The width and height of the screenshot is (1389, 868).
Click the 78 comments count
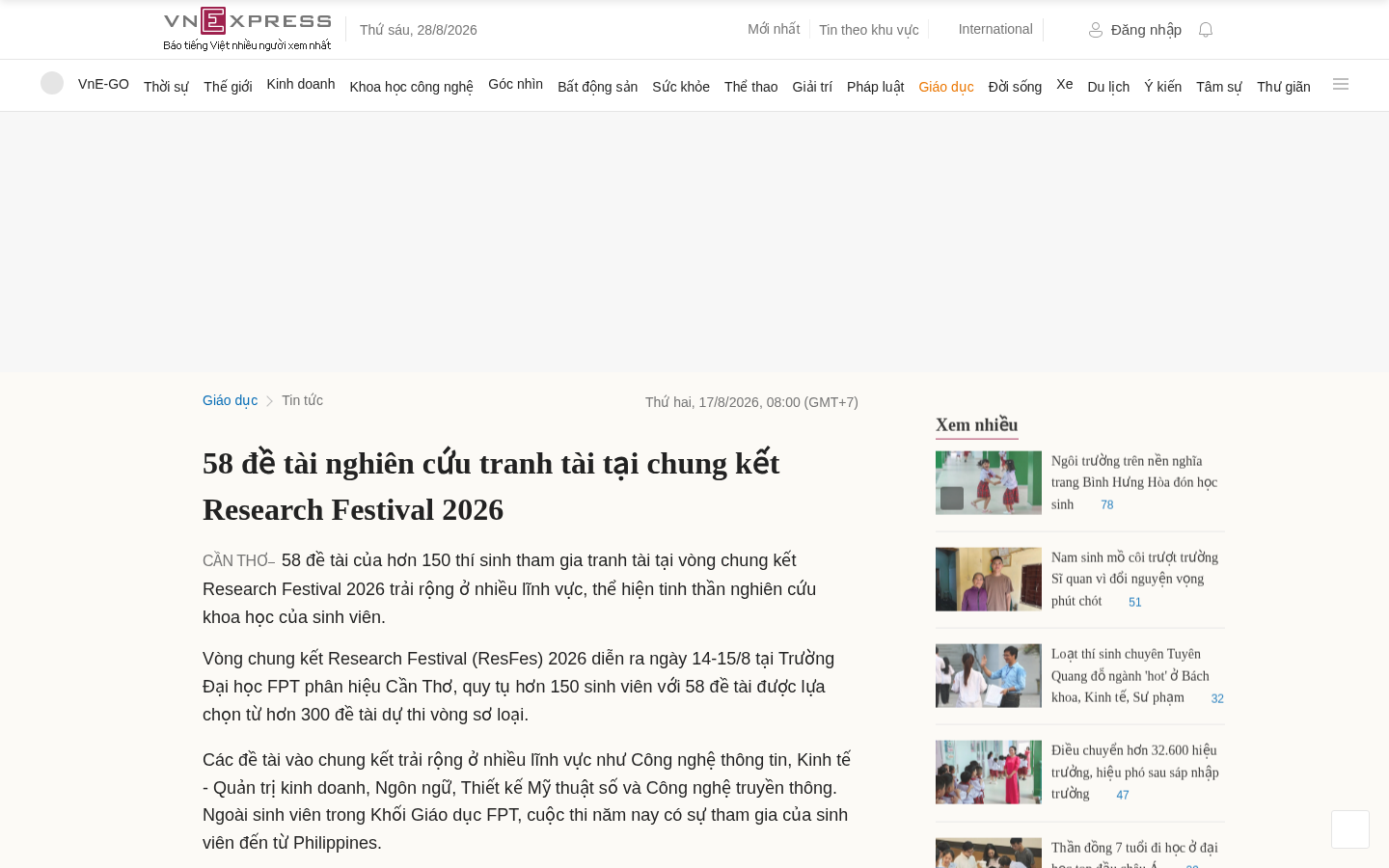click(x=1107, y=505)
